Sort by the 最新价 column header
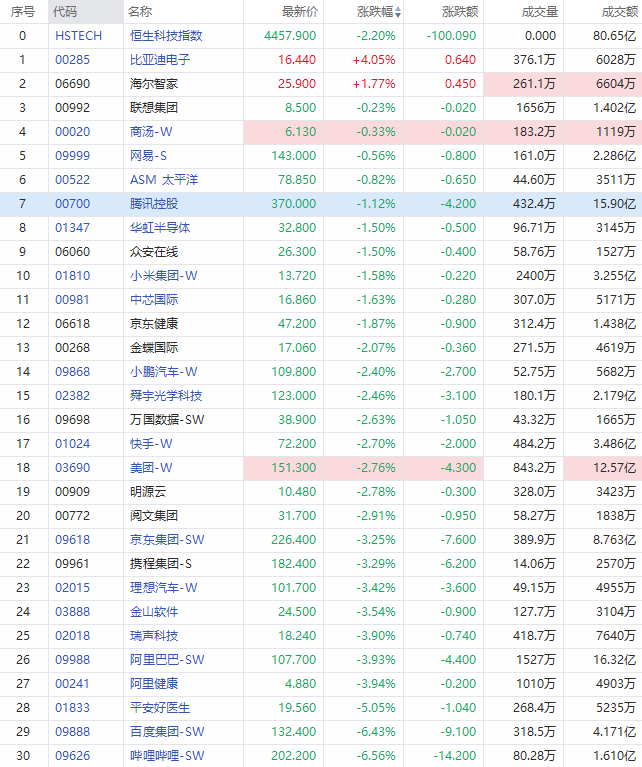Image resolution: width=642 pixels, height=767 pixels. 300,12
